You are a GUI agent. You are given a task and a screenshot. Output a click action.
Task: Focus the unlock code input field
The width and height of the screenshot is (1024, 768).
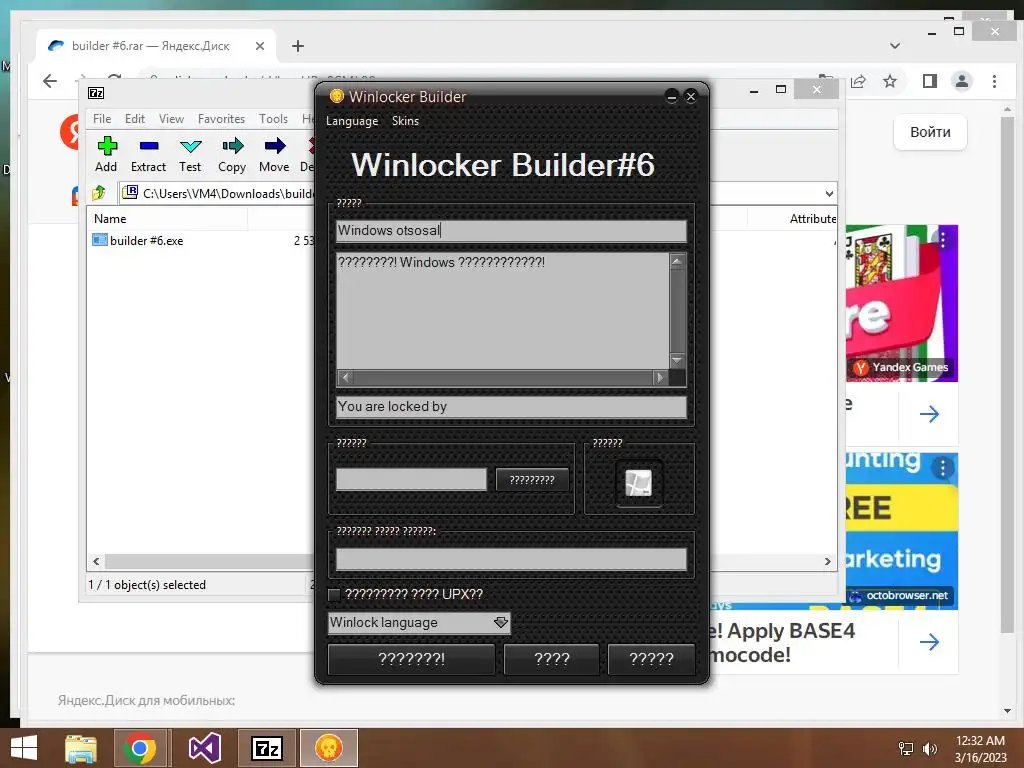tap(411, 479)
